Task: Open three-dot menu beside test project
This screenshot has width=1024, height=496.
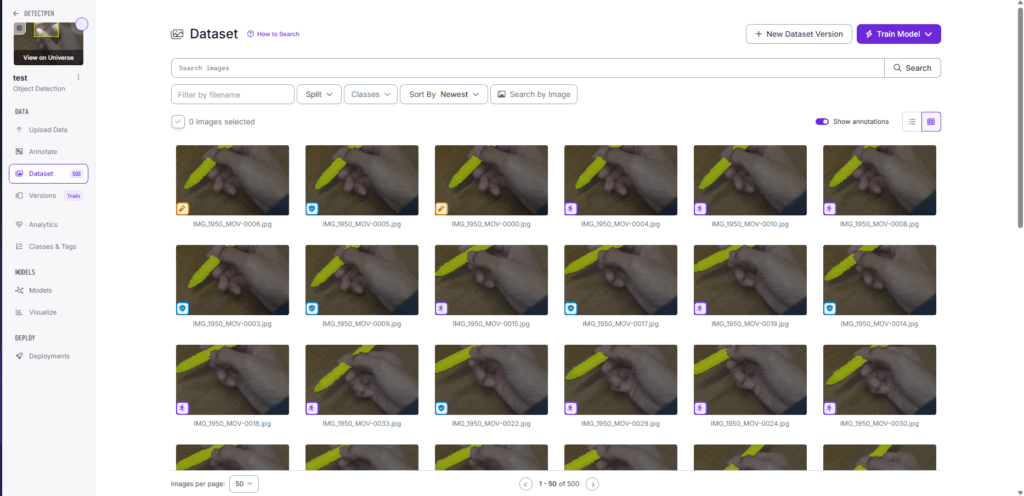Action: point(79,77)
